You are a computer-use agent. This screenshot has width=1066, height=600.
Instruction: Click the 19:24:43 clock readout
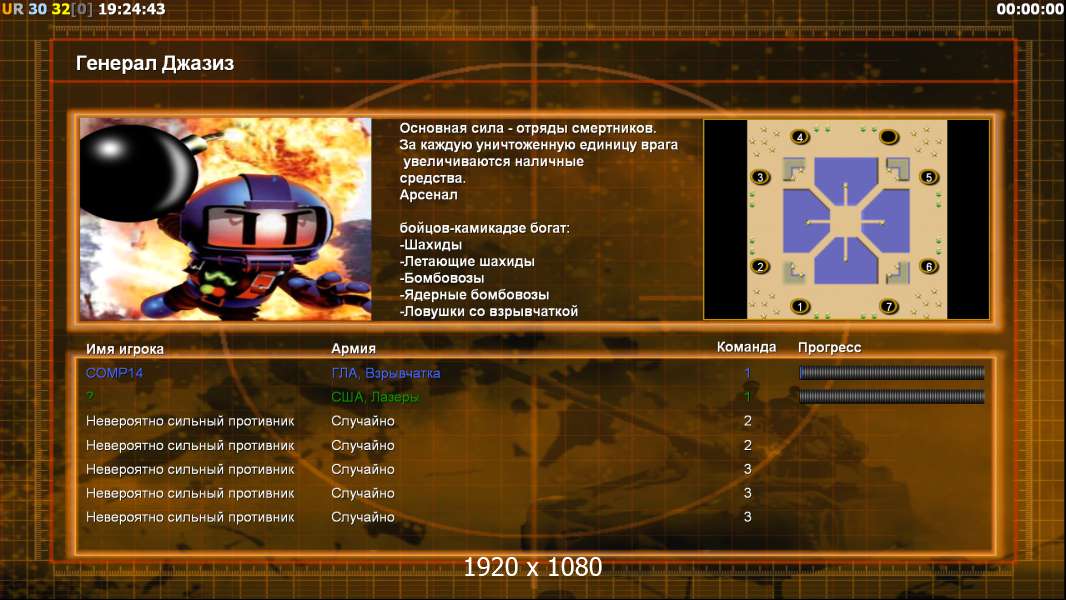point(132,9)
